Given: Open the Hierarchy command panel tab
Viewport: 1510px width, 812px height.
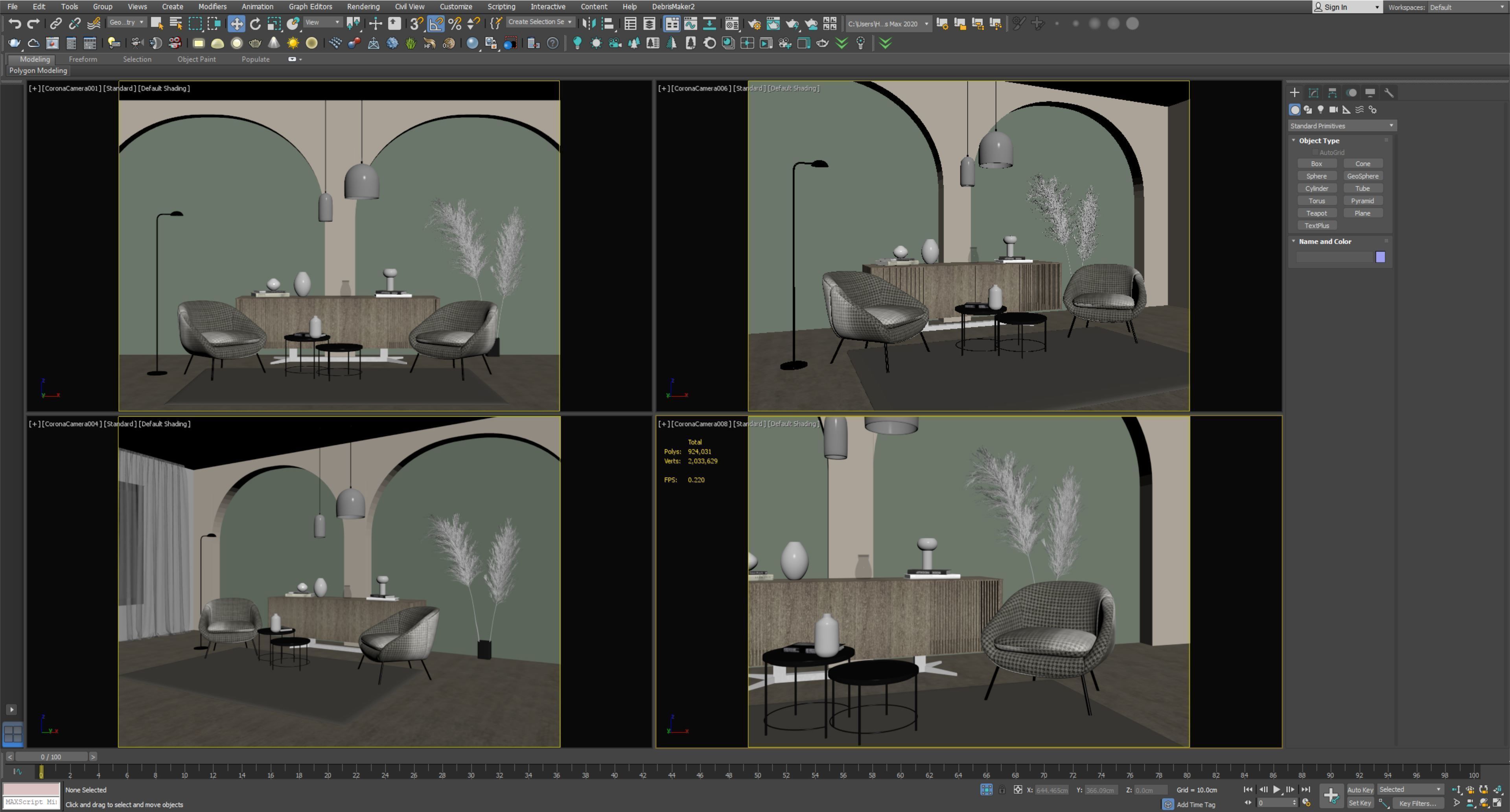Looking at the screenshot, I should 1332,93.
